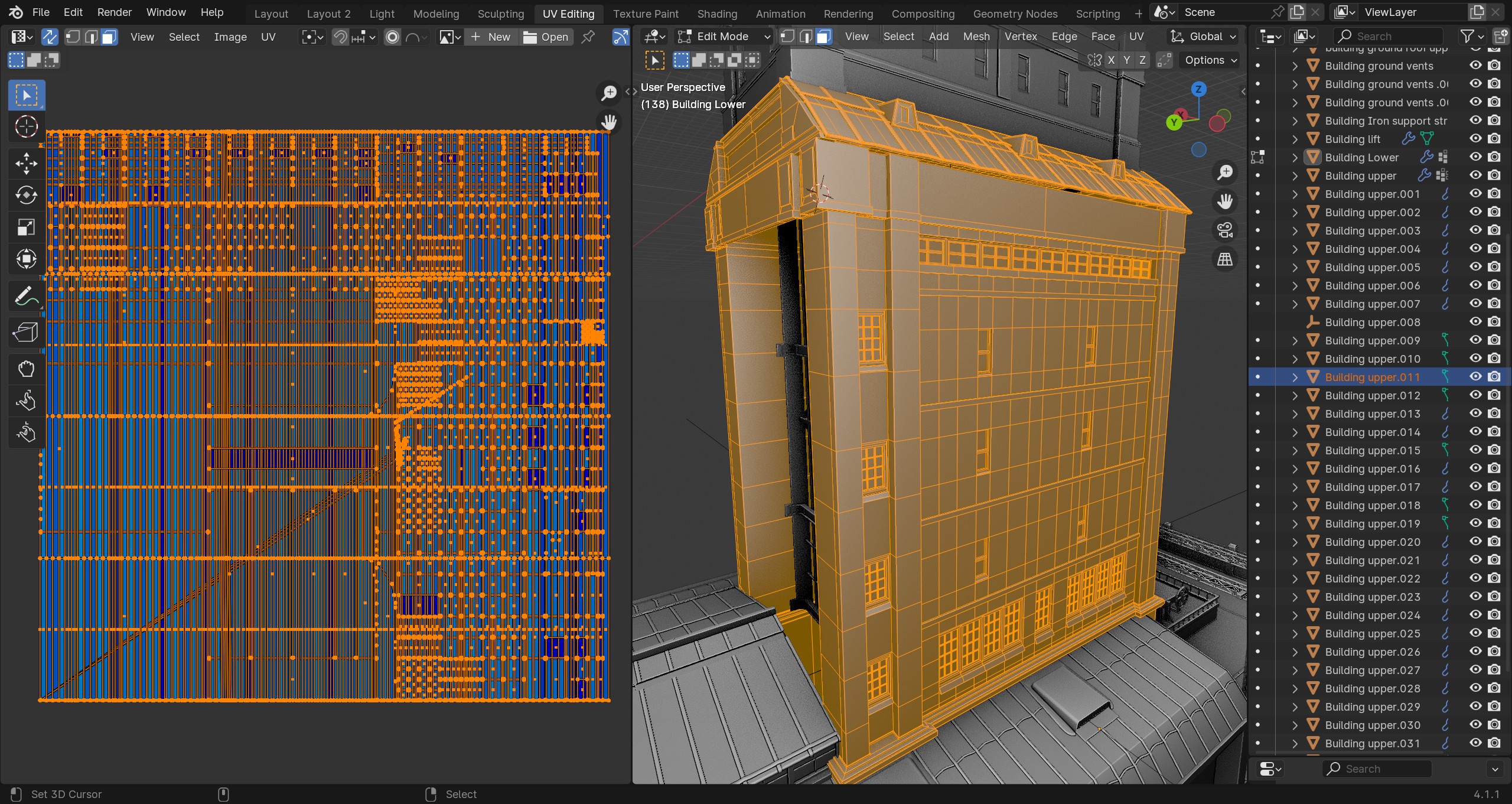Switch to the Texture Paint workspace tab
Image resolution: width=1512 pixels, height=804 pixels.
[x=646, y=13]
